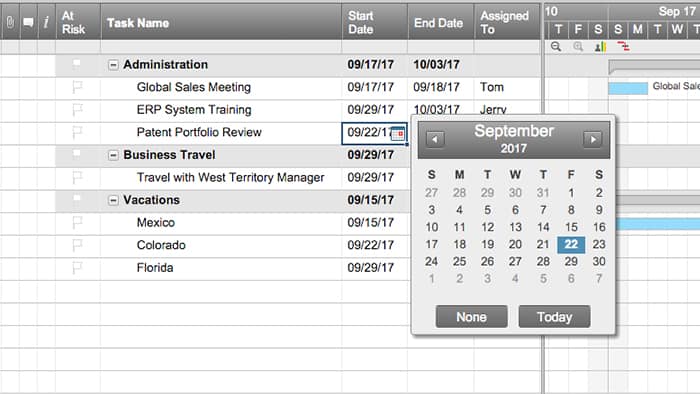Zoom in the Gantt chart magnifier
Viewport: 700px width, 394px height.
tap(578, 46)
